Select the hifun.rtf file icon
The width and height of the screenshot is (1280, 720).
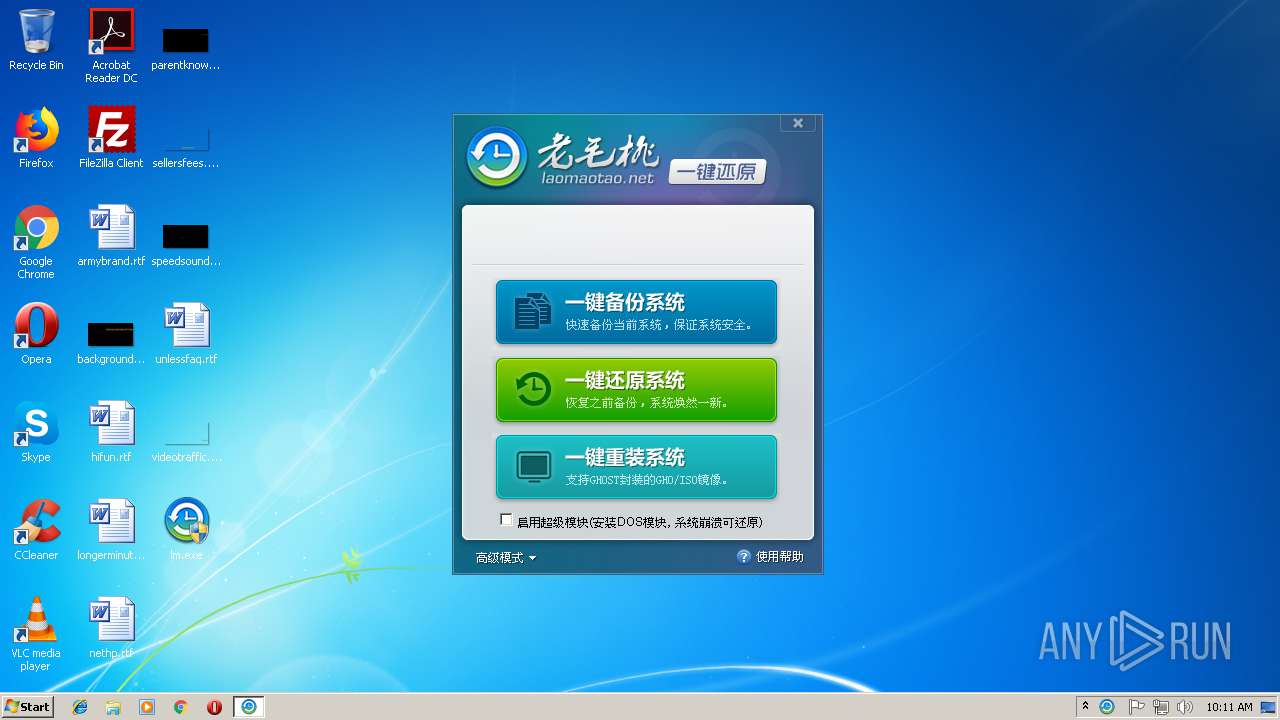point(111,431)
